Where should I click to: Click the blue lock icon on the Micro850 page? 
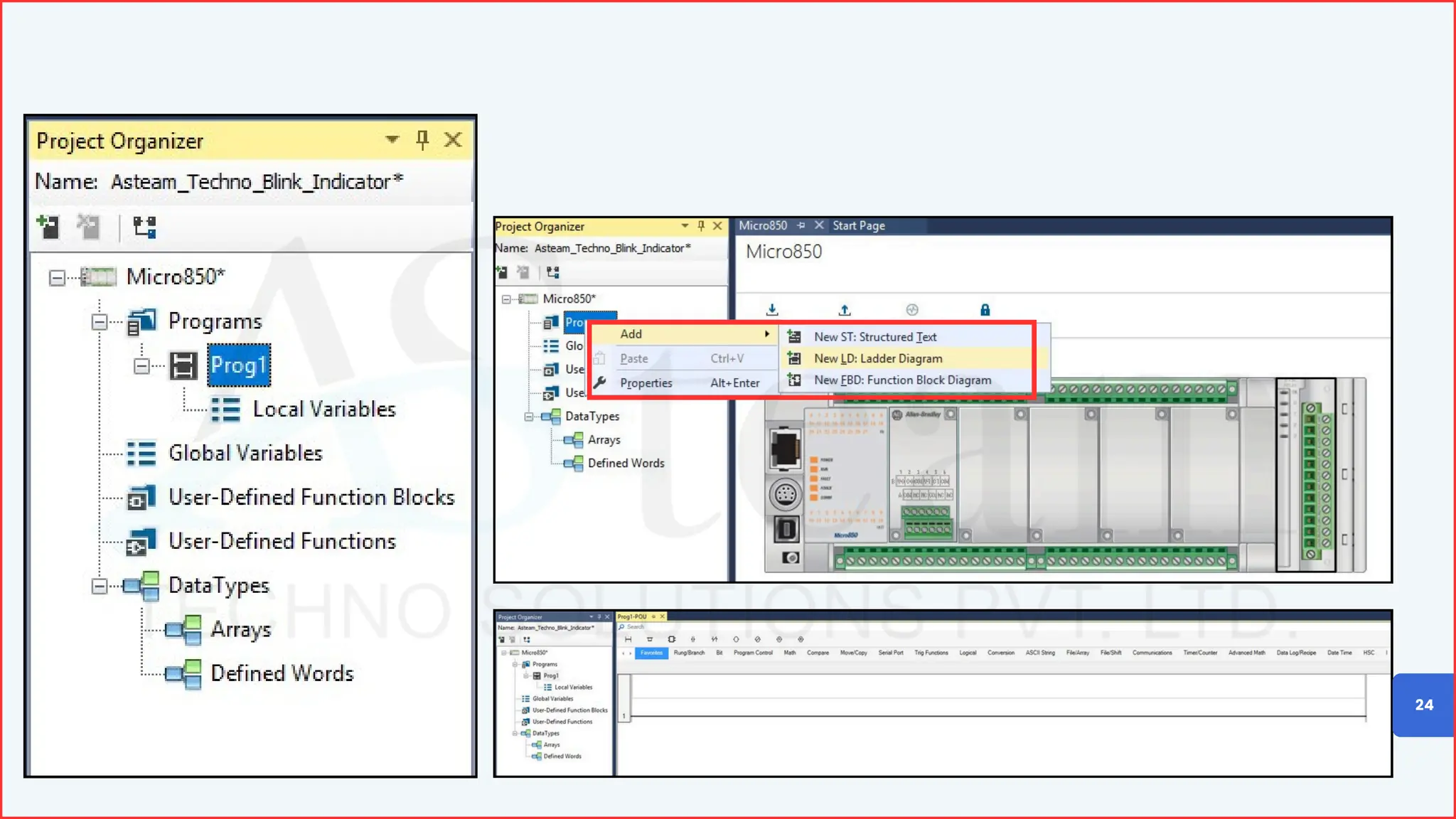[x=985, y=310]
